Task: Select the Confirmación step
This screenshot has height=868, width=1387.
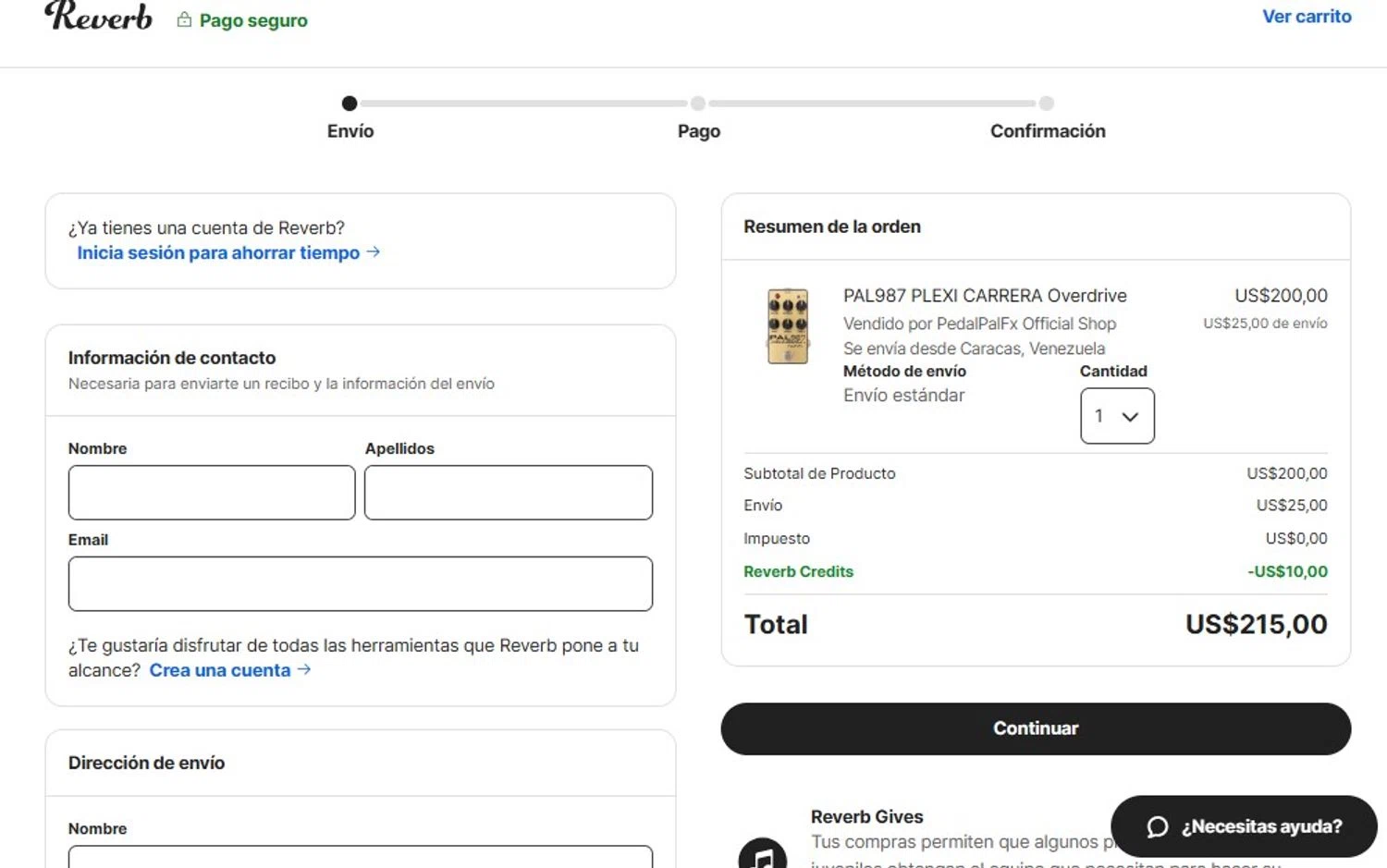Action: [x=1046, y=104]
